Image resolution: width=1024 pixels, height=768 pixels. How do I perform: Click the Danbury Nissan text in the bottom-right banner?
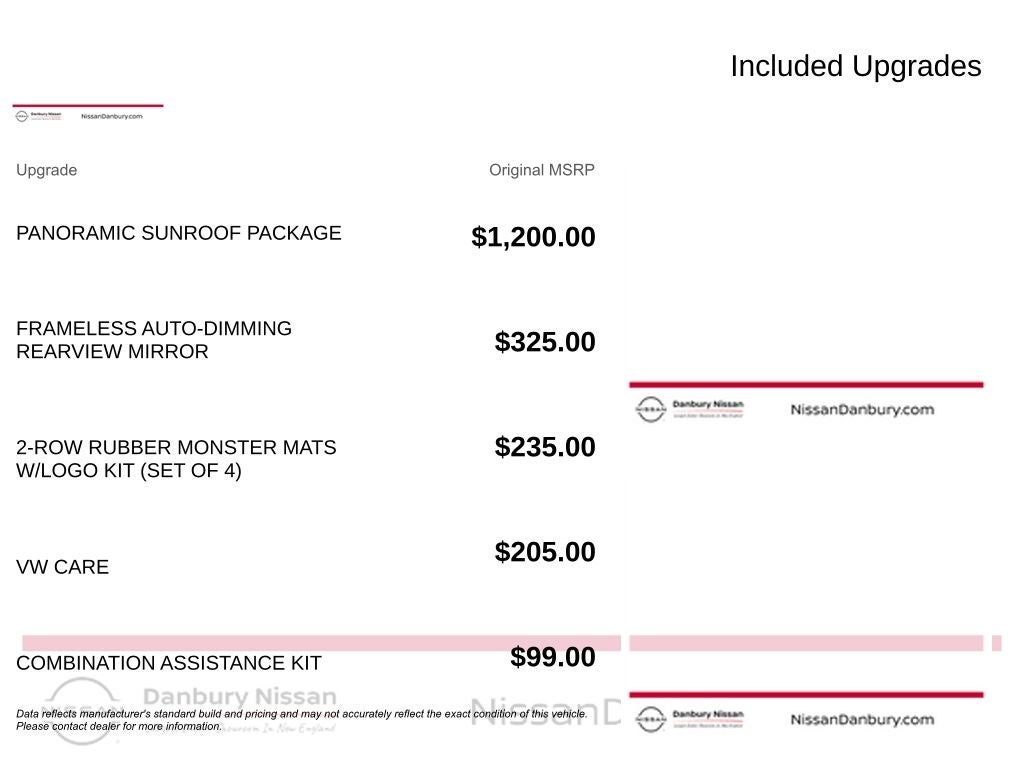708,714
